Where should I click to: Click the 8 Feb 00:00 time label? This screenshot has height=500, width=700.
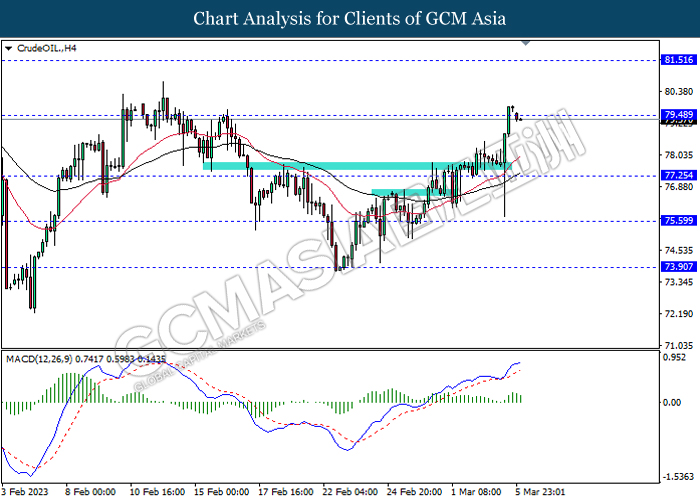click(90, 492)
